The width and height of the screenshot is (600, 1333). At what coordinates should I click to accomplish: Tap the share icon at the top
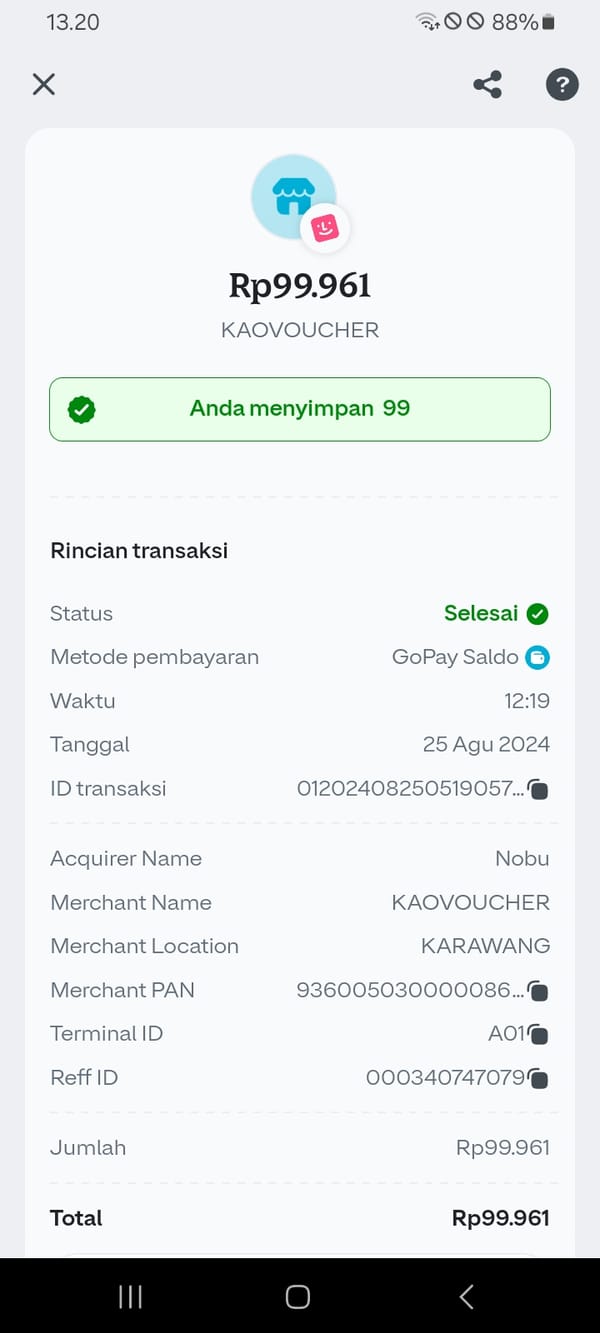pos(486,85)
